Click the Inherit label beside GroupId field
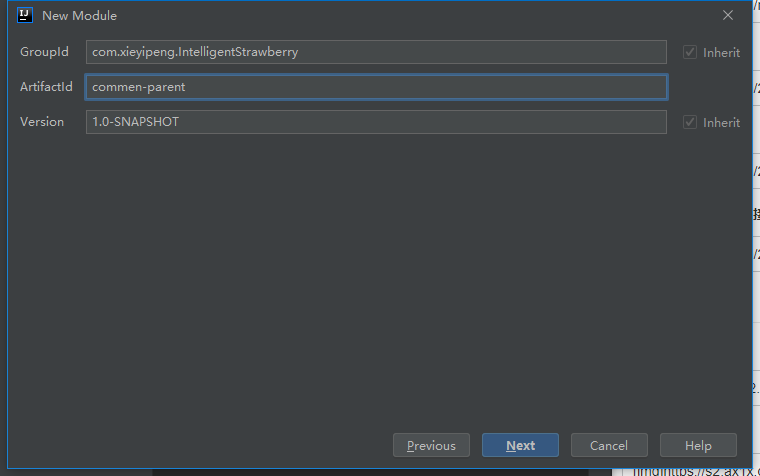 pos(721,52)
